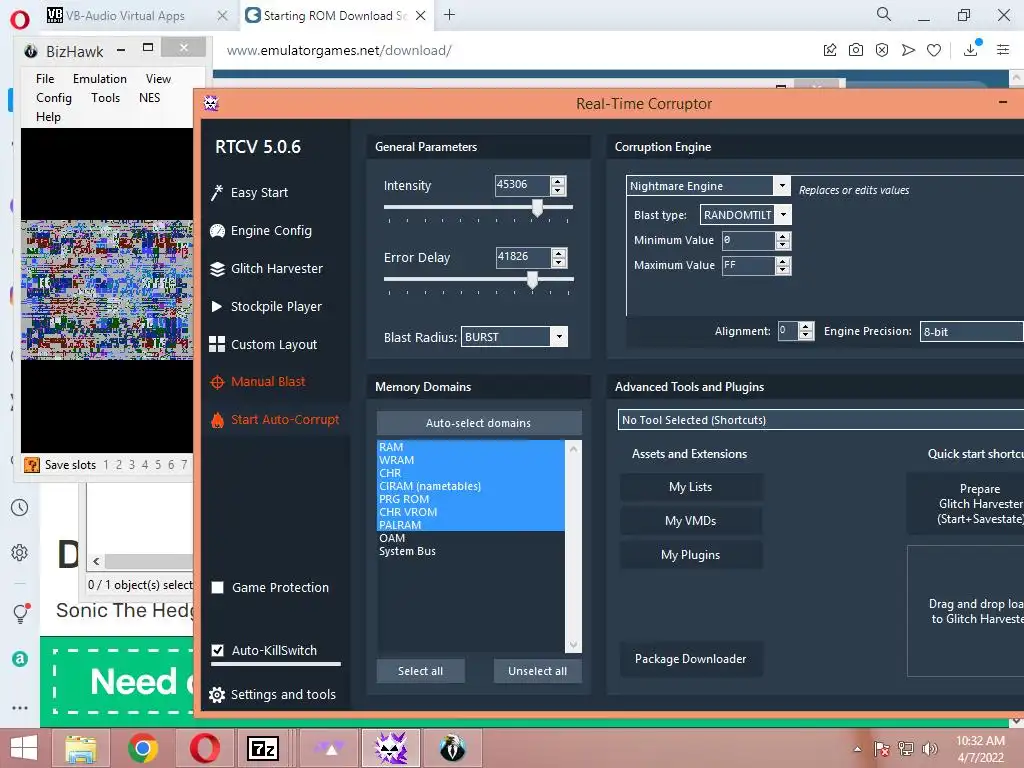Click Memory Domains list scrollbar
The width and height of the screenshot is (1024, 768).
point(573,547)
